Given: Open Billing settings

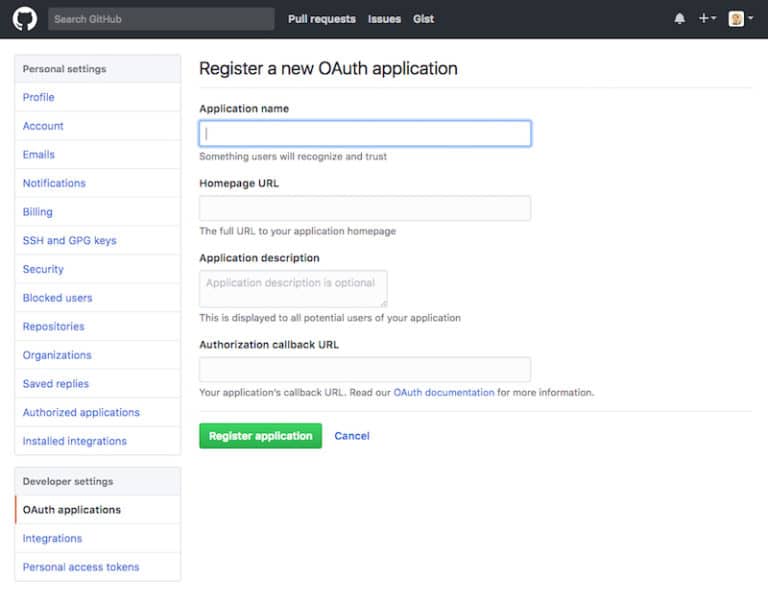Looking at the screenshot, I should coord(98,212).
